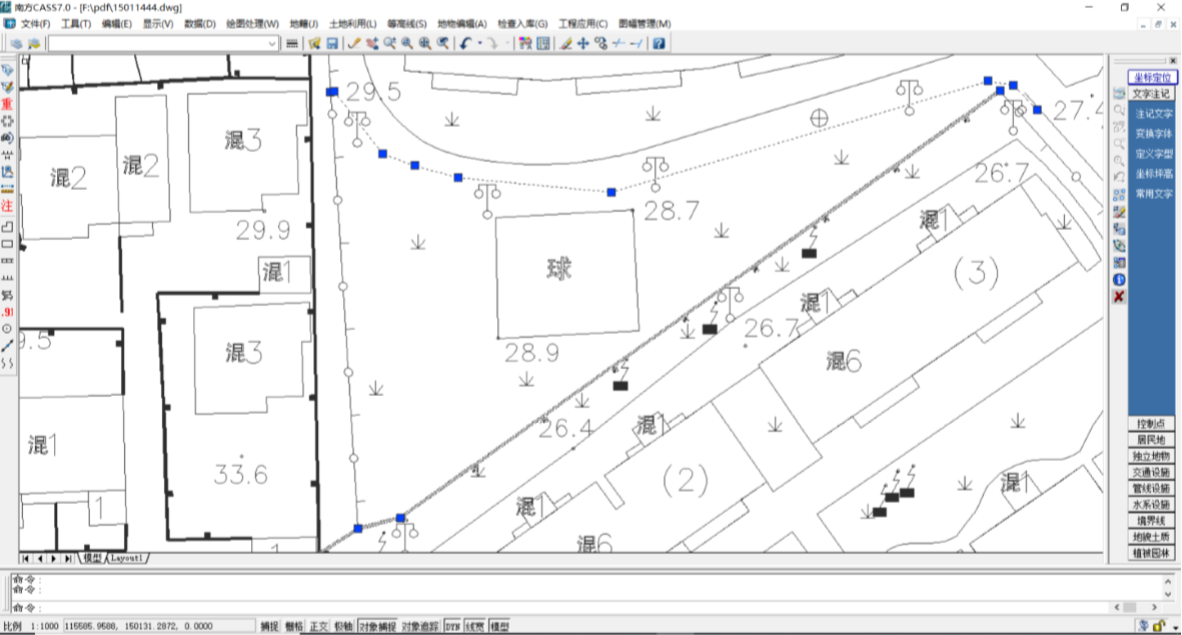Click the red 重 tool in left toolbar

(x=7, y=104)
